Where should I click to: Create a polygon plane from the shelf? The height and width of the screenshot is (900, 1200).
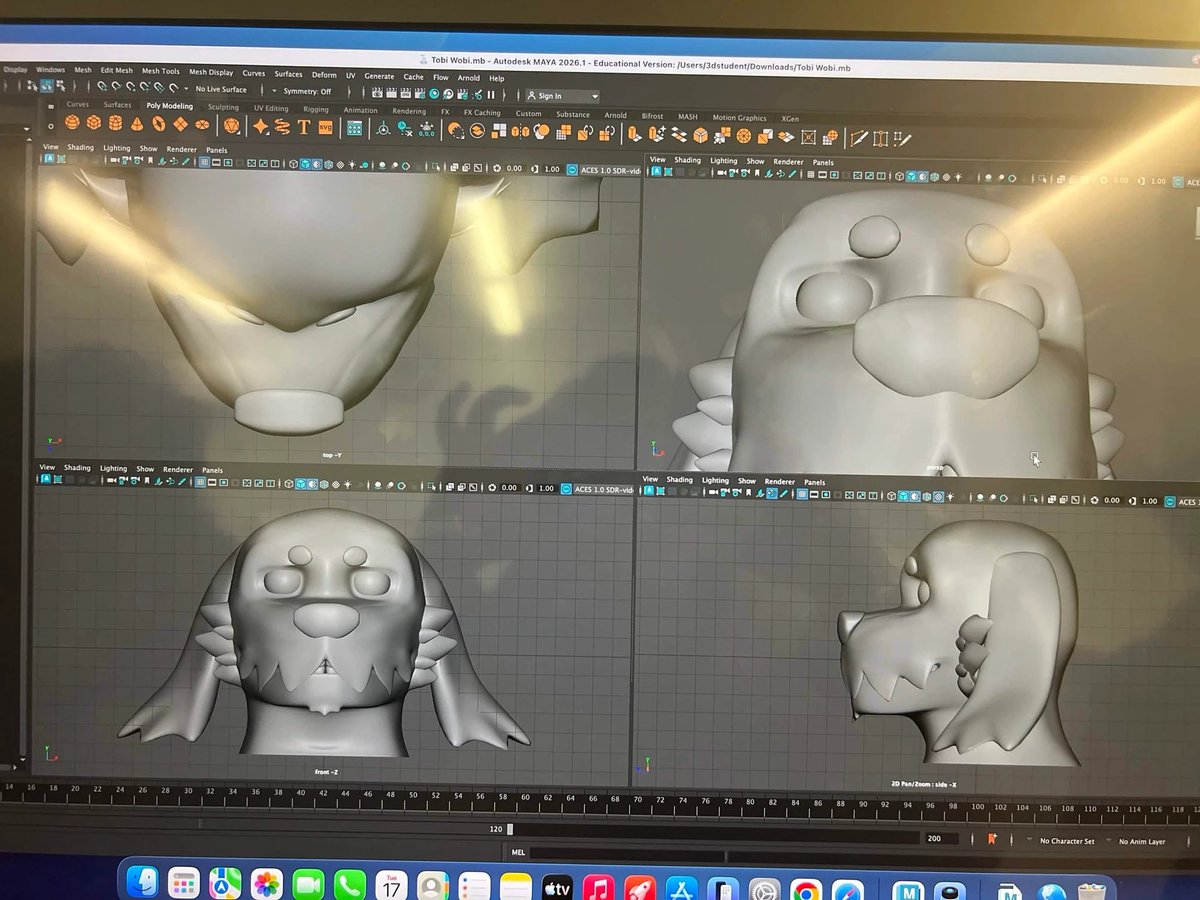click(x=181, y=124)
